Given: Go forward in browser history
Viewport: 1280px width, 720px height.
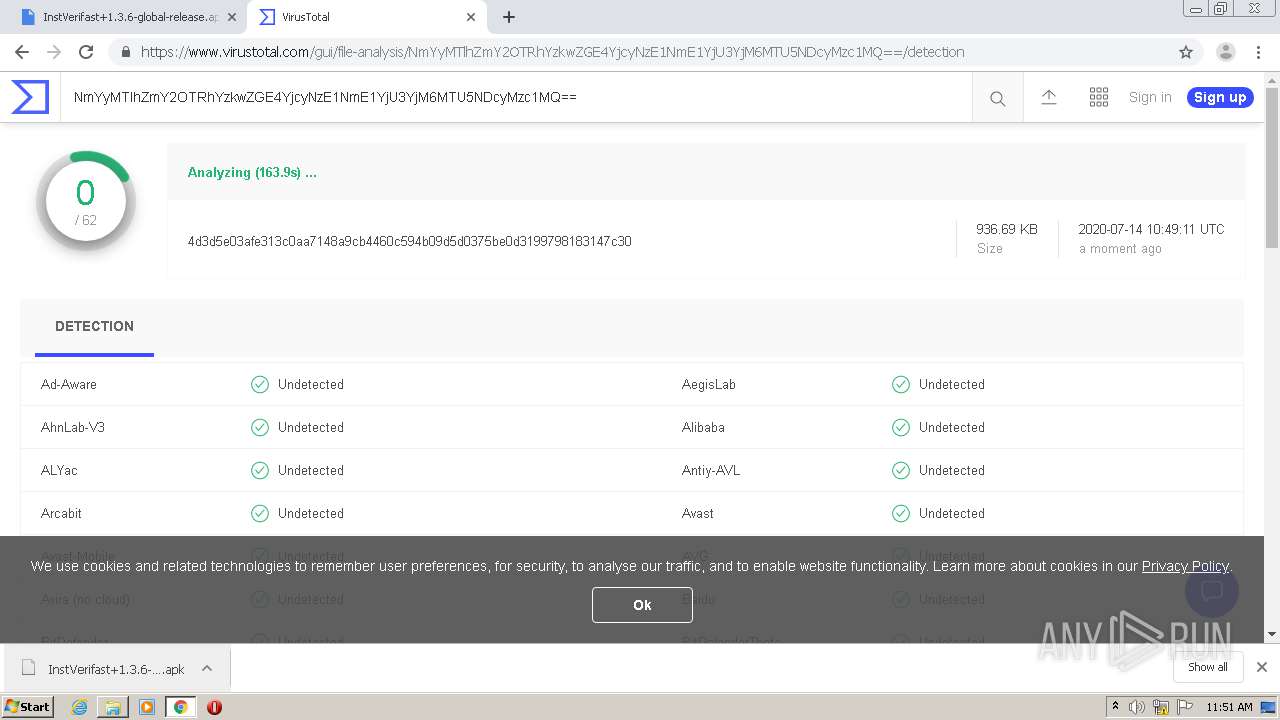Looking at the screenshot, I should pyautogui.click(x=54, y=52).
